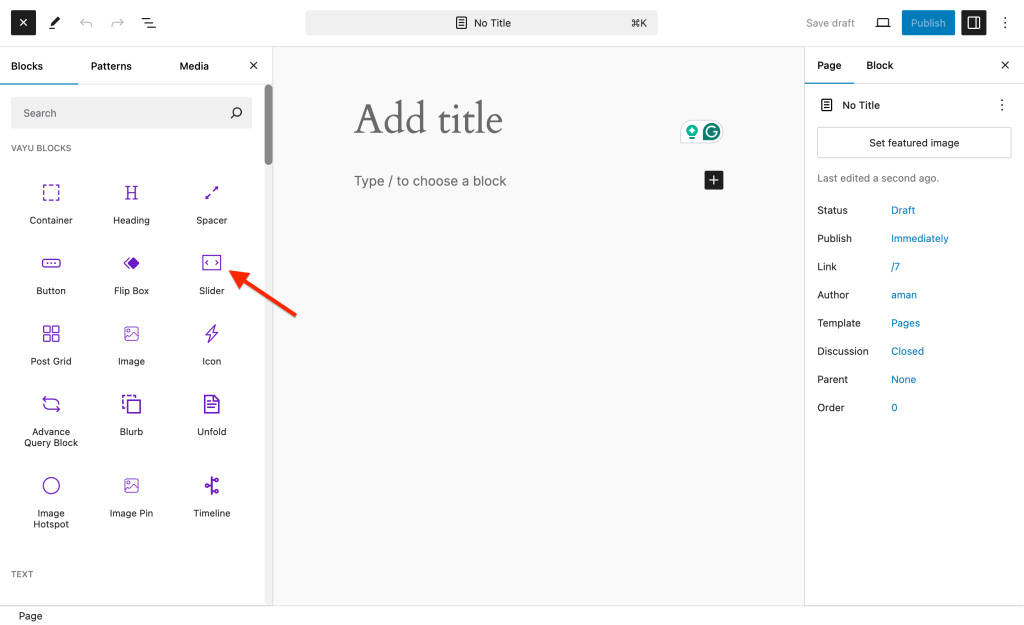Click the block search field
This screenshot has width=1024, height=625.
(120, 113)
